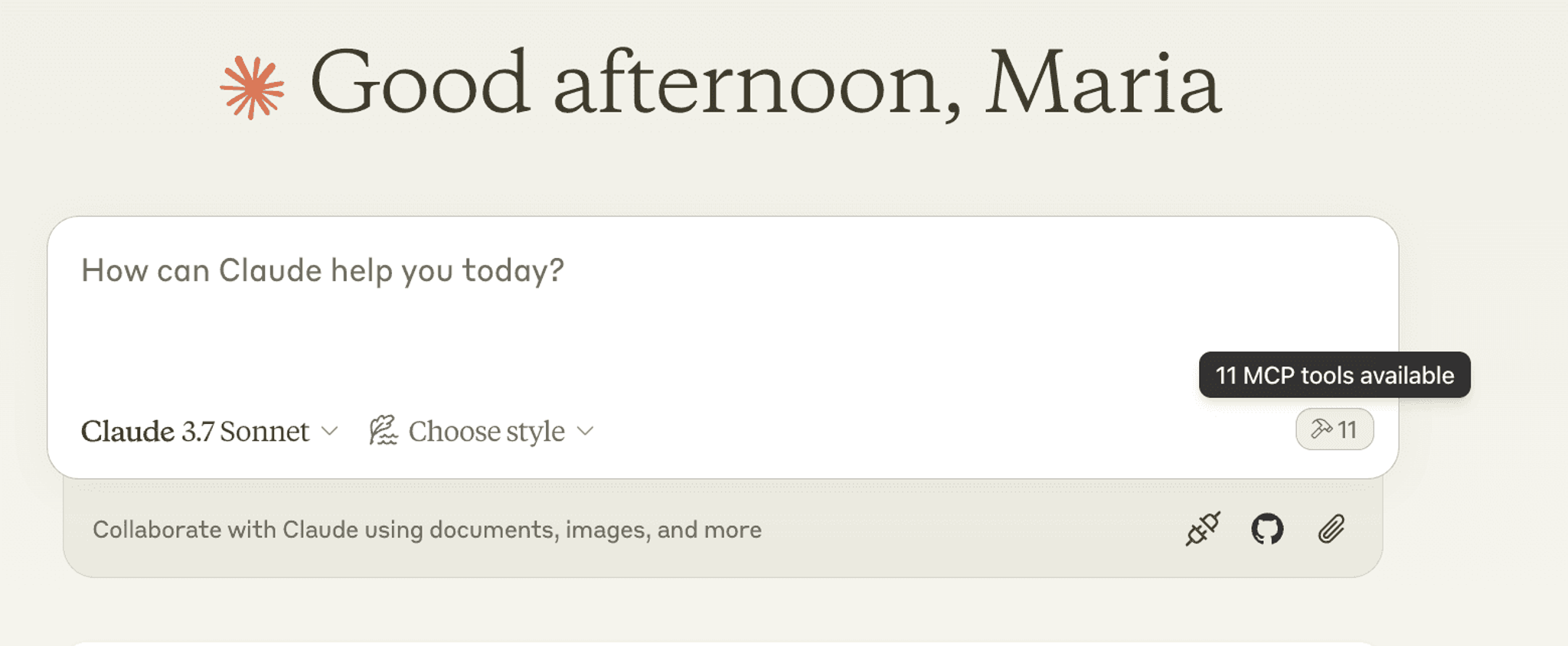This screenshot has height=646, width=1568.
Task: Click the "Good afternoon" greeting heading
Action: pyautogui.click(x=635, y=83)
